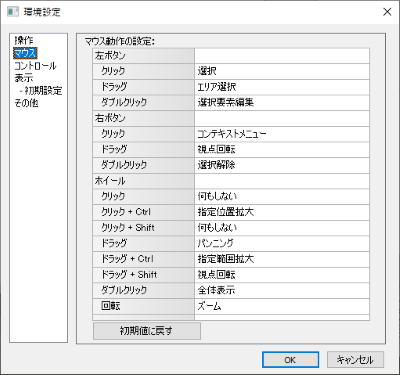Select the 選択解除 value cell
This screenshot has height=375, width=400.
point(282,165)
